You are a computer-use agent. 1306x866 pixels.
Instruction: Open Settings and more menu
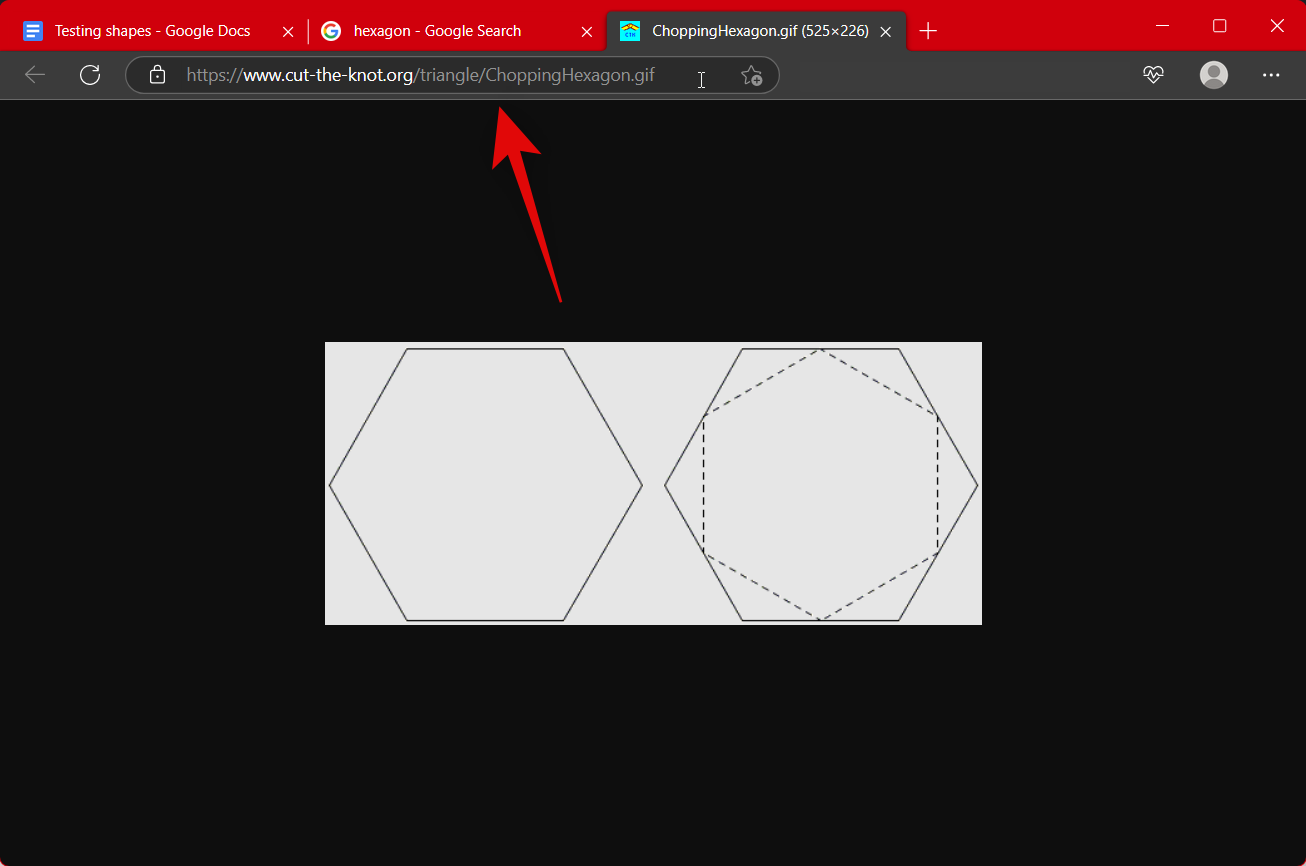click(1271, 75)
